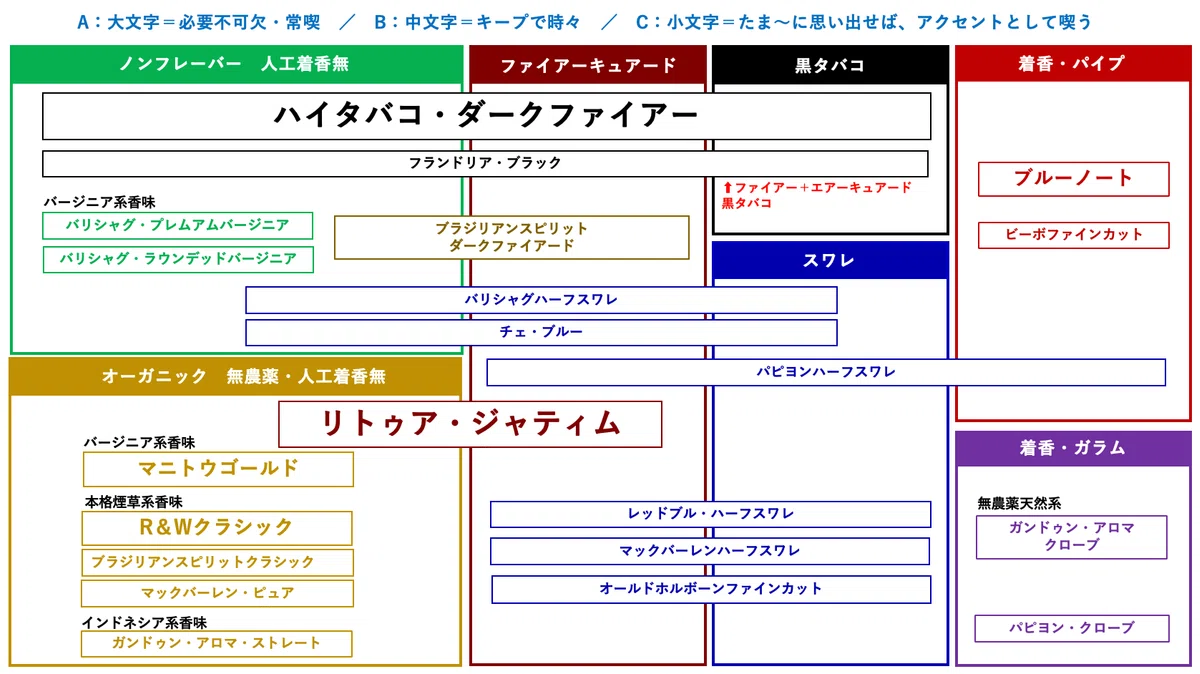Click バリシャグ・プレムアムバージニア label

coord(178,225)
